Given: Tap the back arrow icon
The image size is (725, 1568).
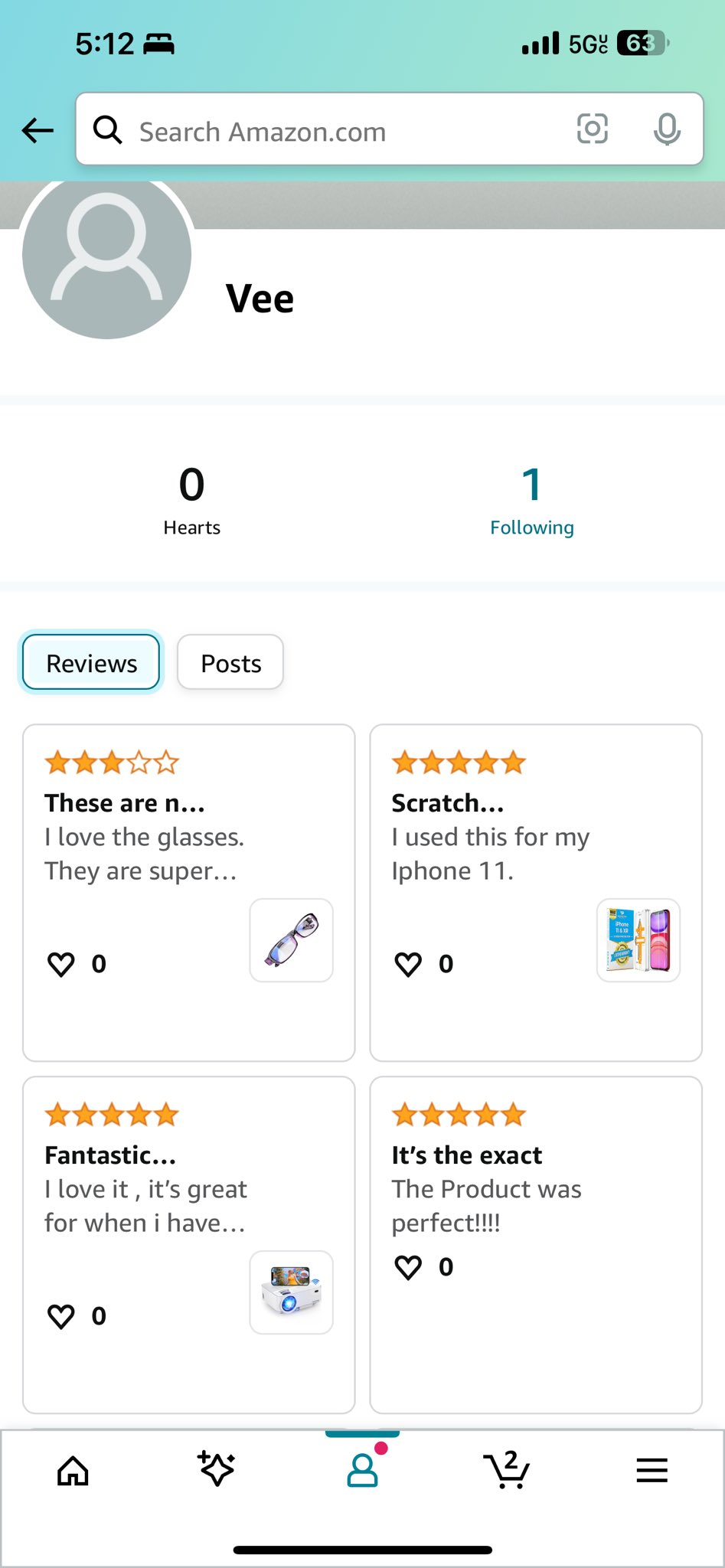Looking at the screenshot, I should (x=38, y=130).
